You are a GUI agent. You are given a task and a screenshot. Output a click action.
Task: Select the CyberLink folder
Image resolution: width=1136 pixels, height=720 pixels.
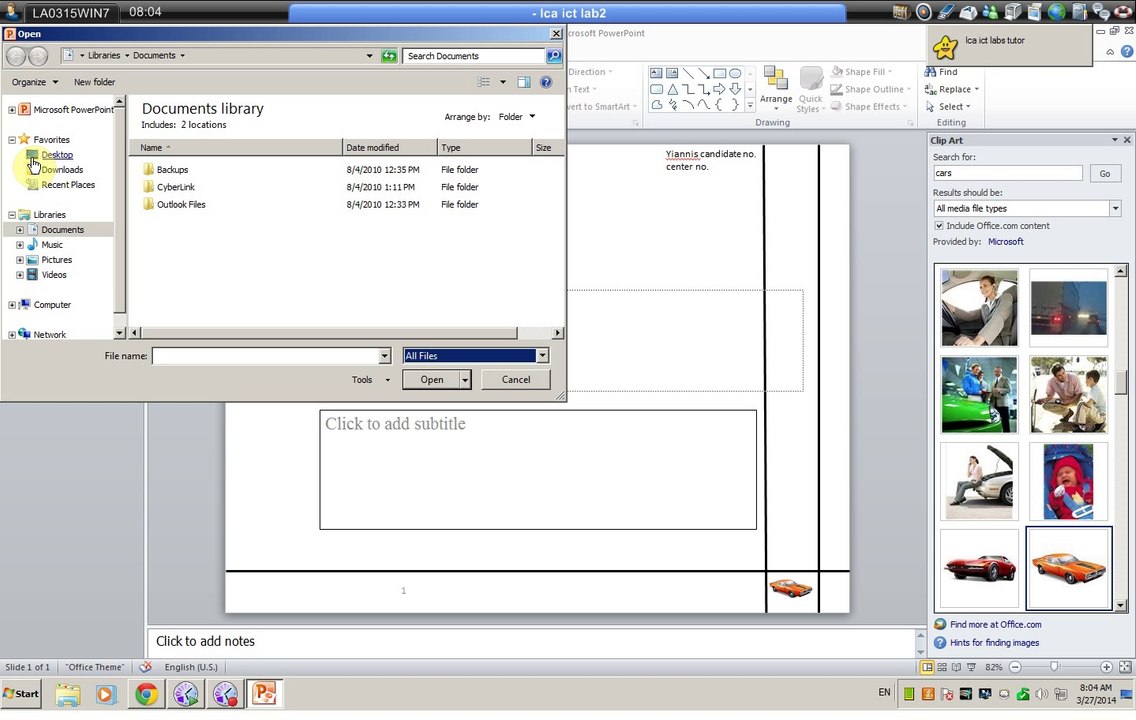click(x=175, y=187)
